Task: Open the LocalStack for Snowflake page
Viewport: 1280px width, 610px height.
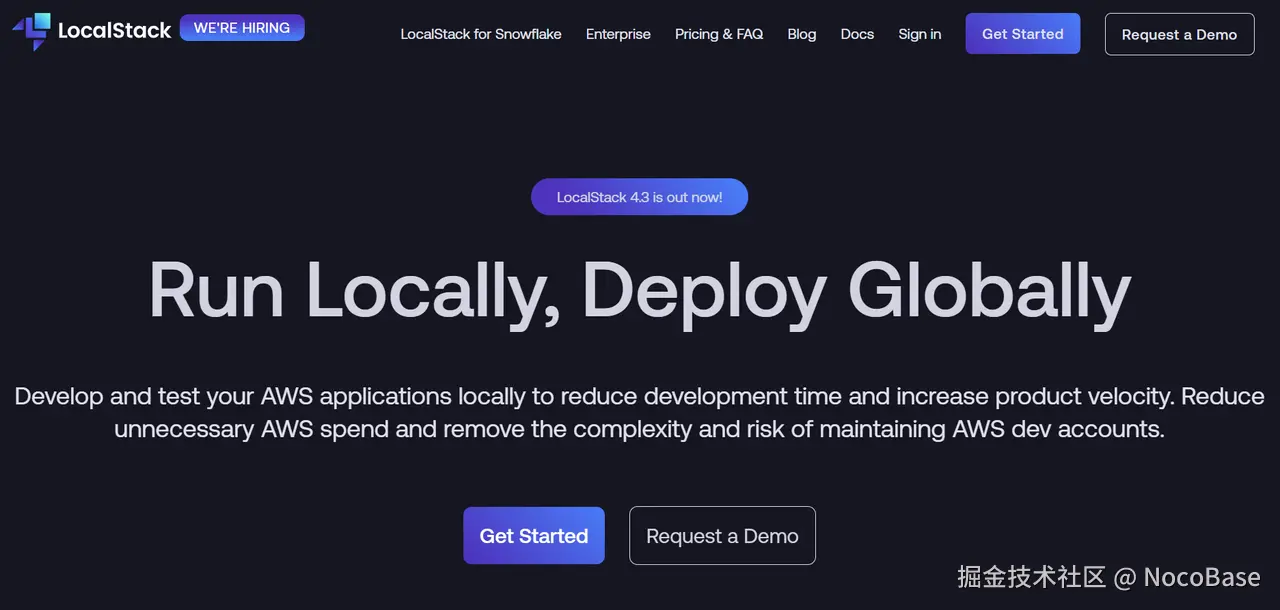Action: [480, 34]
